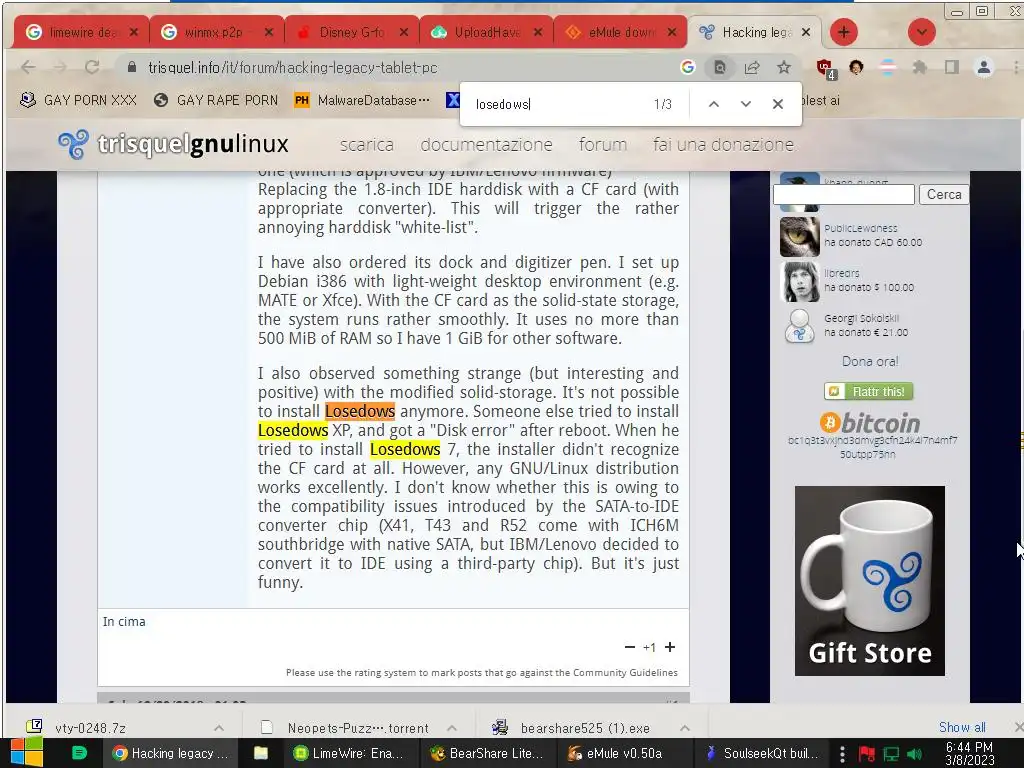
Task: Switch to BearShare Lite taskbar window
Action: pos(487,754)
